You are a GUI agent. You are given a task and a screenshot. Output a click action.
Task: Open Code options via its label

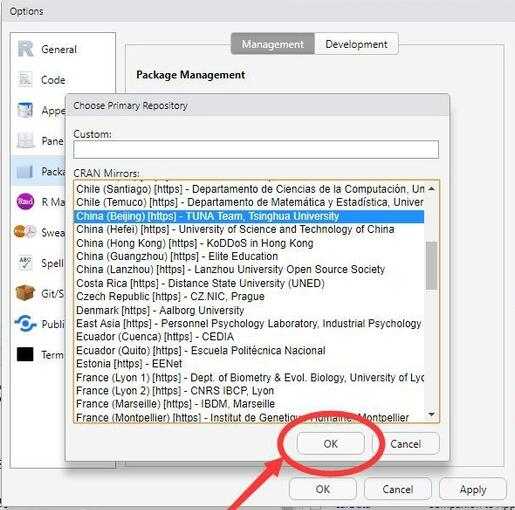(53, 80)
